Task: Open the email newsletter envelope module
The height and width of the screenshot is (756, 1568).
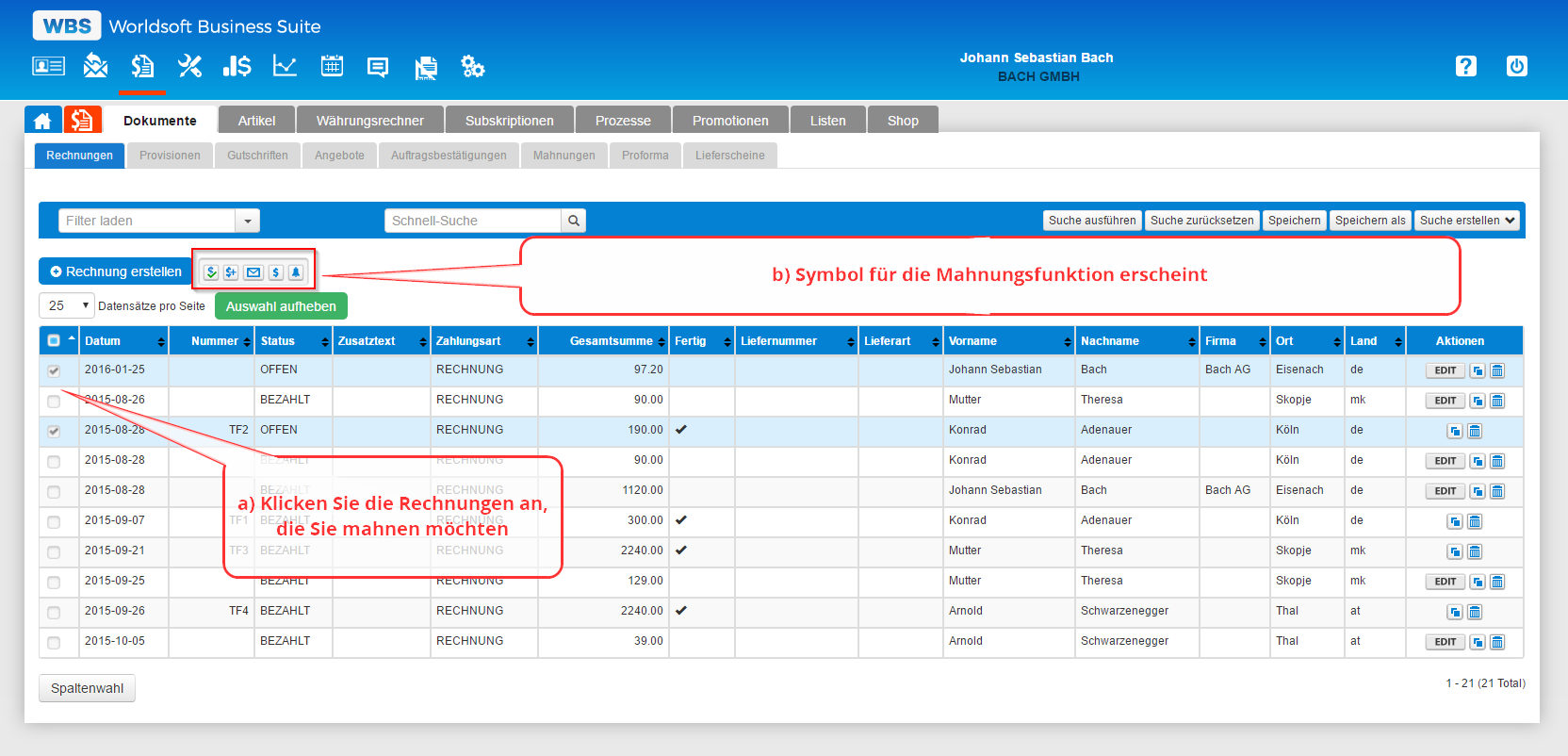Action: [x=95, y=66]
